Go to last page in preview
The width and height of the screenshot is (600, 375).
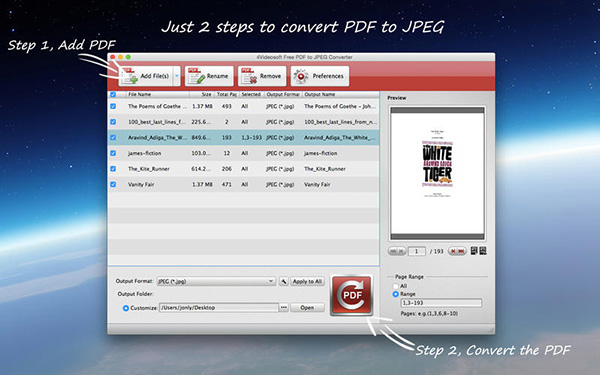point(462,251)
